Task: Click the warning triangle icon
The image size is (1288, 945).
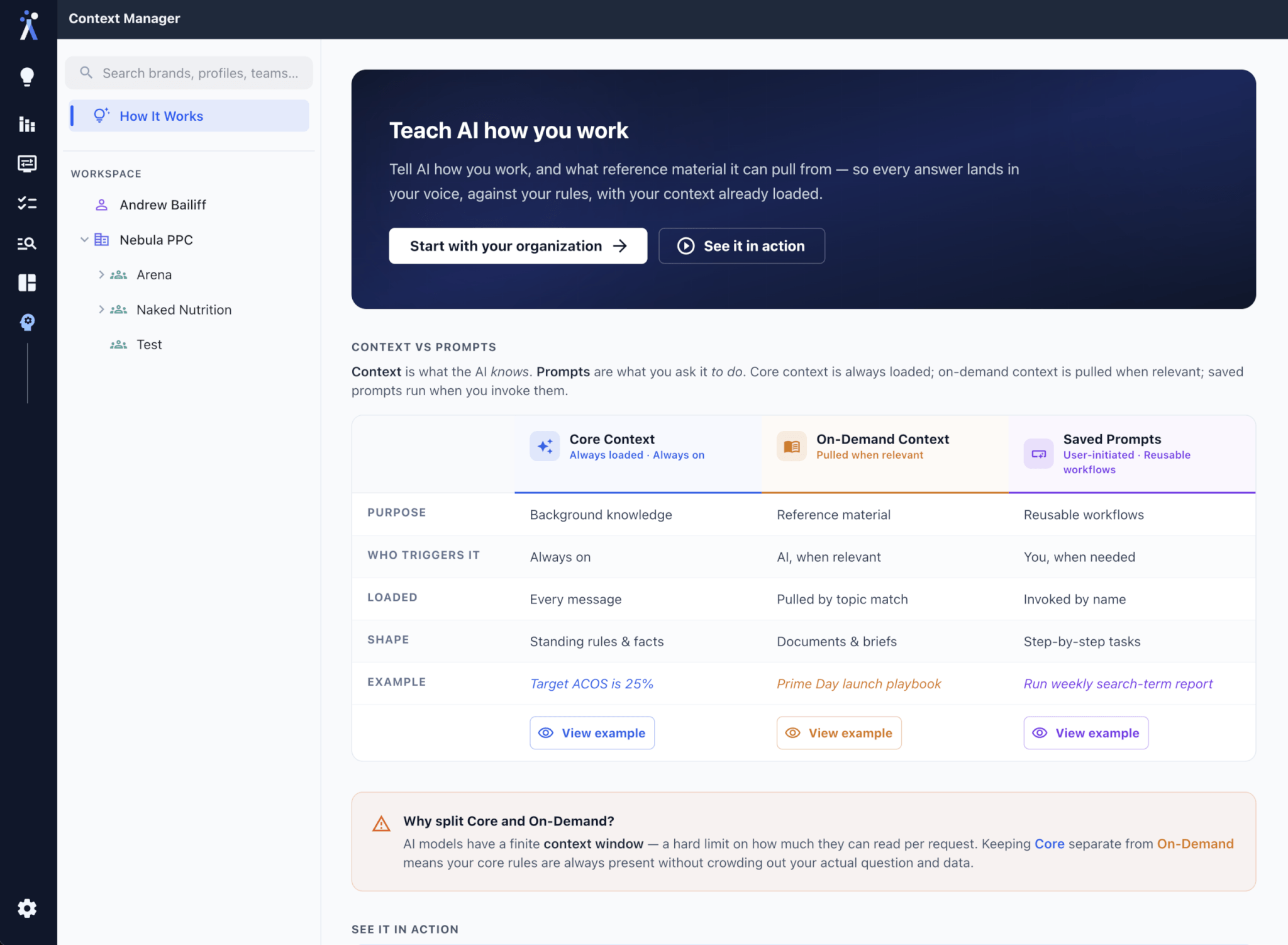Action: coord(381,824)
